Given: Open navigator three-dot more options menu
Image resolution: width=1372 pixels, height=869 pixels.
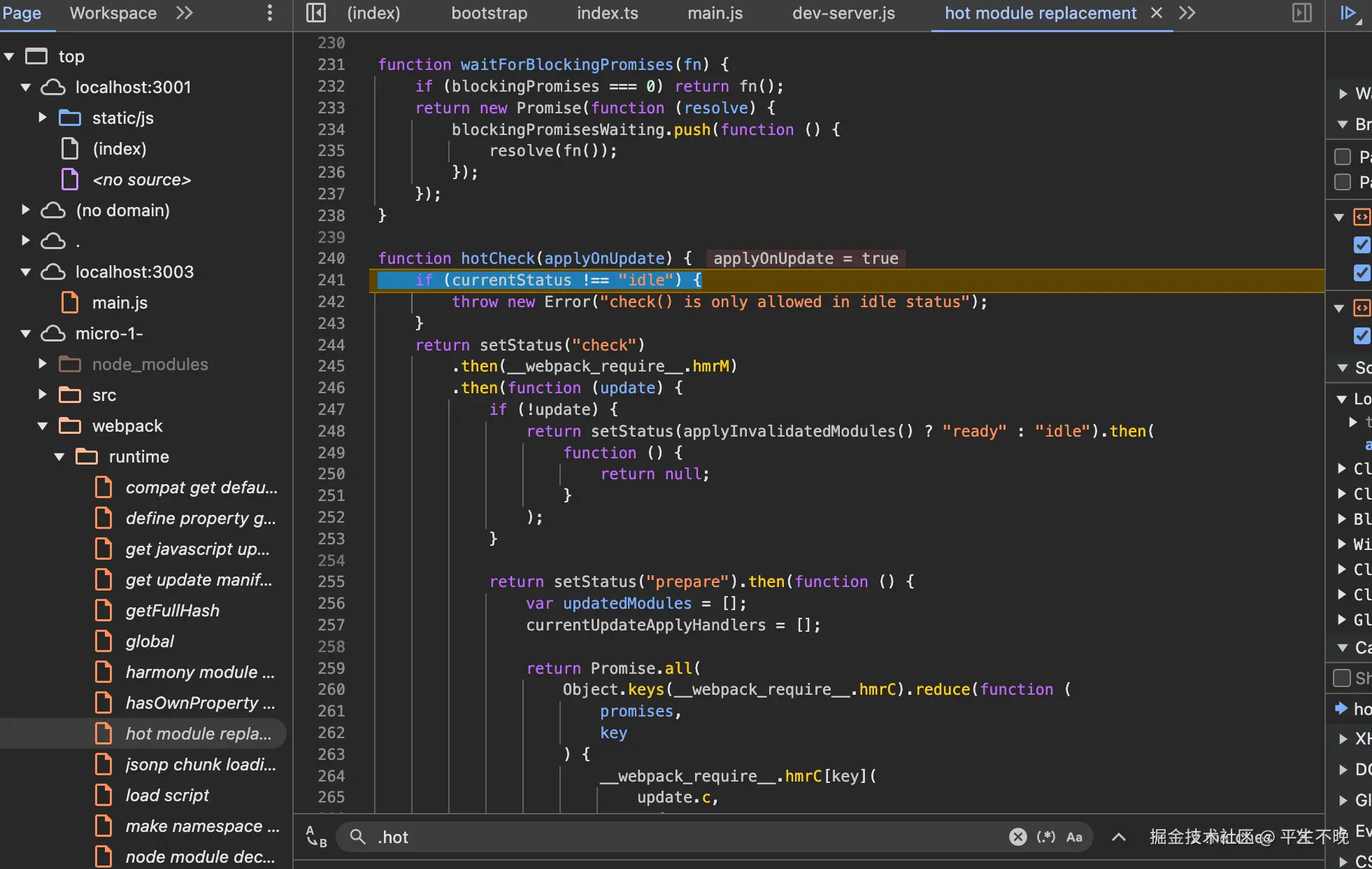Looking at the screenshot, I should 270,13.
